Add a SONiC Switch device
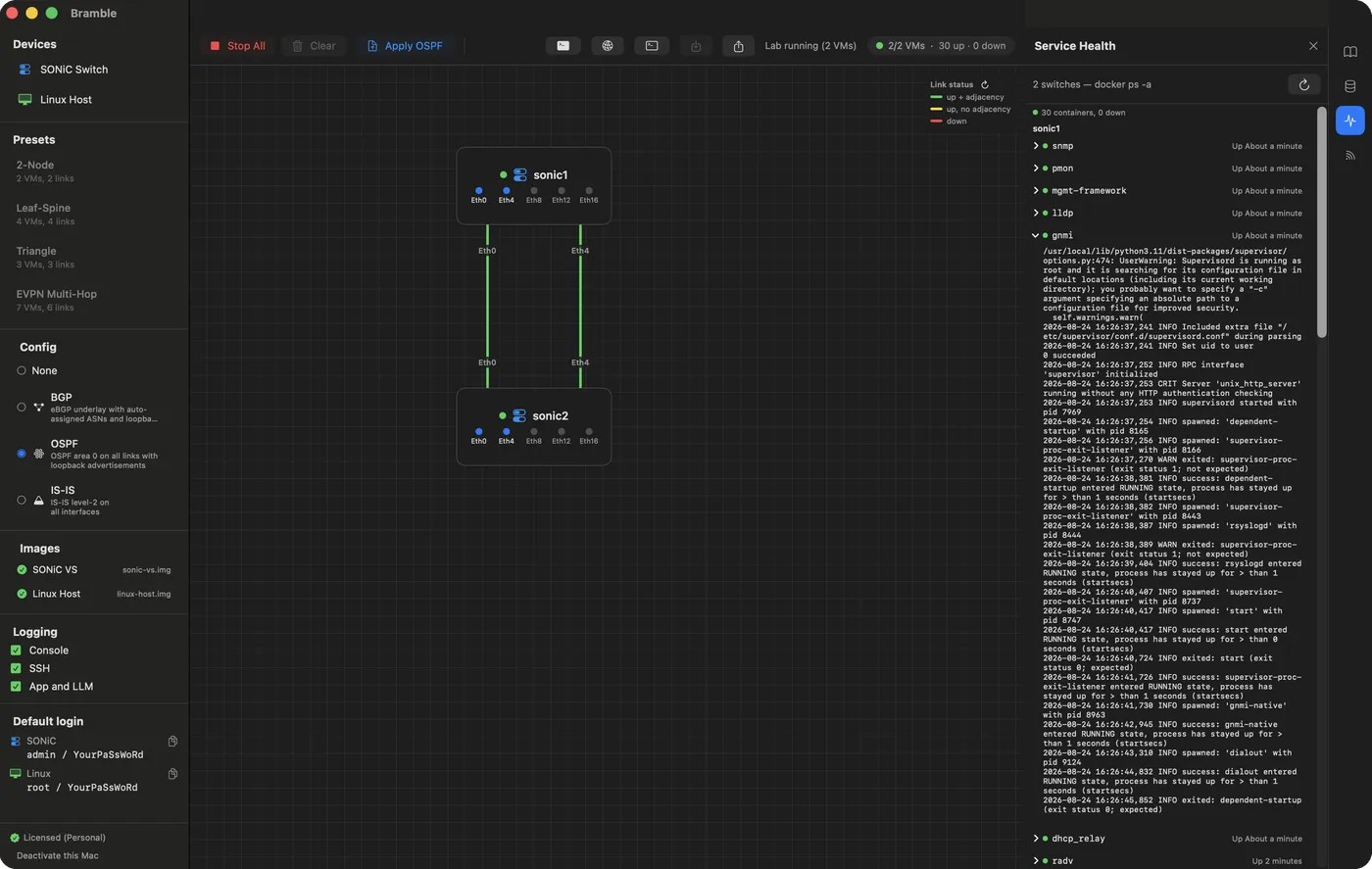Screen dimensions: 1372x869 point(64,70)
